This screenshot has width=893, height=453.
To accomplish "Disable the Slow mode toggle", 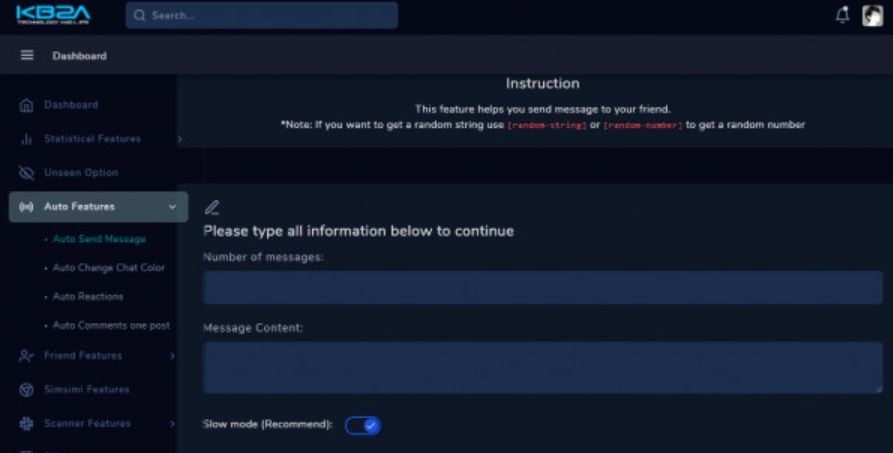I will (x=363, y=425).
